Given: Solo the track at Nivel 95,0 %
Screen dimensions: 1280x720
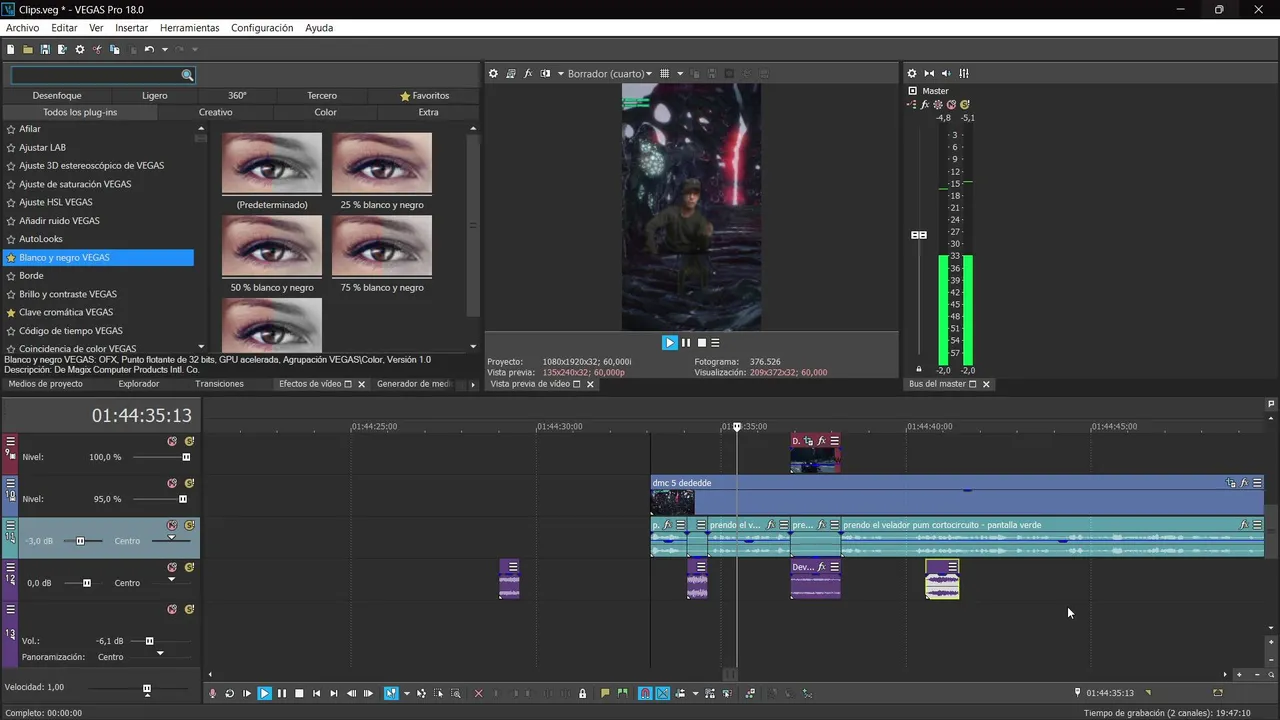Looking at the screenshot, I should coord(189,483).
